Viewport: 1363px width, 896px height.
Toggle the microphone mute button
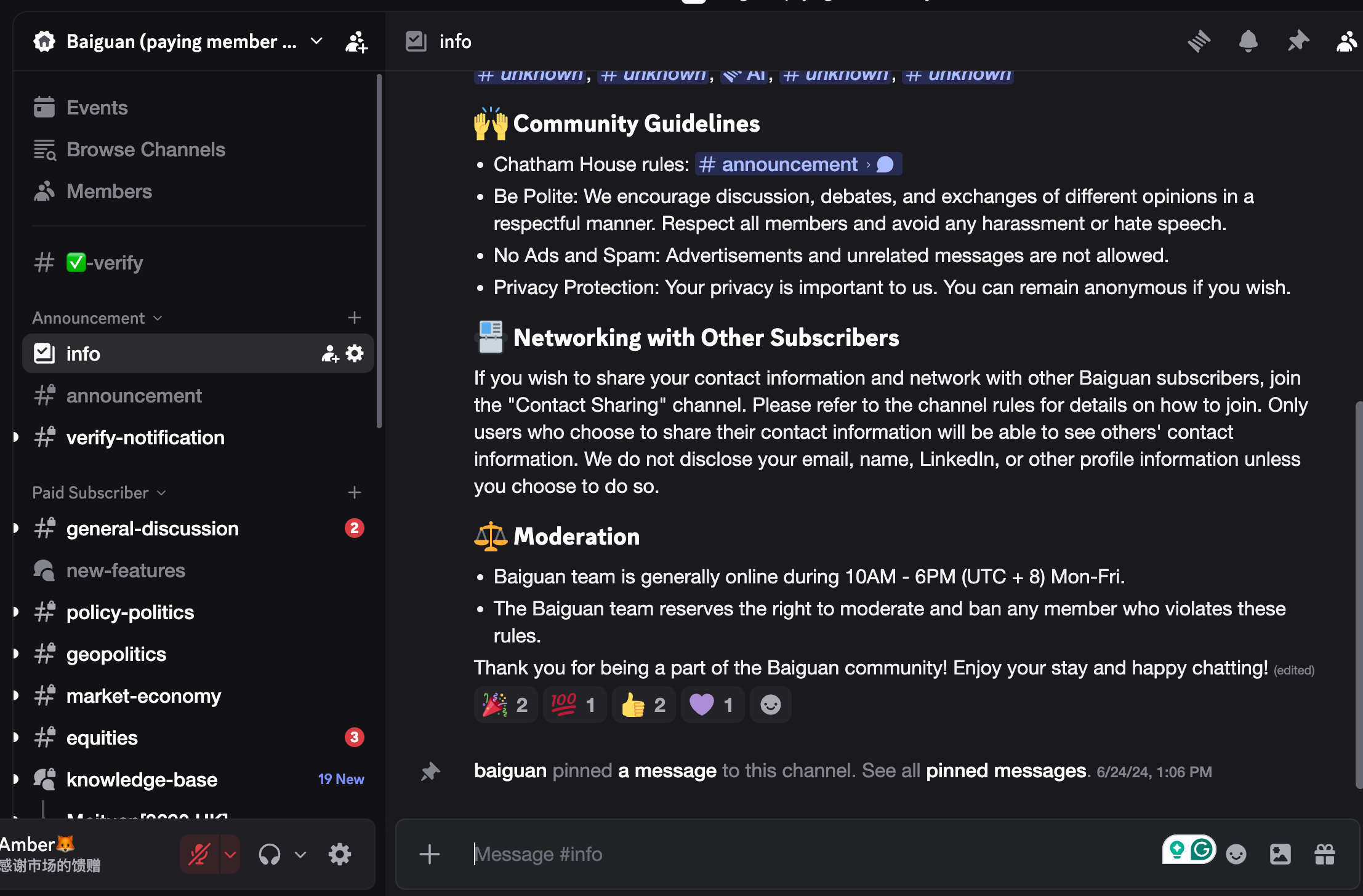click(x=199, y=854)
